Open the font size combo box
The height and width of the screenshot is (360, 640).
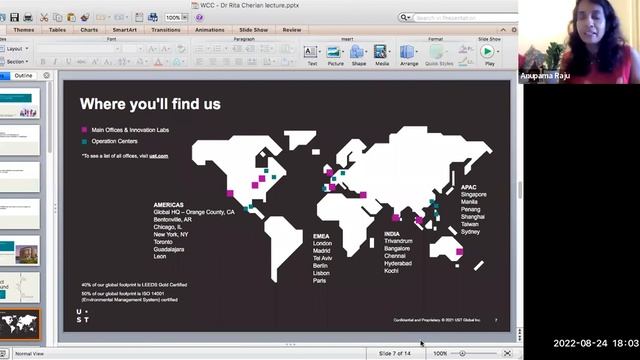pyautogui.click(x=133, y=49)
